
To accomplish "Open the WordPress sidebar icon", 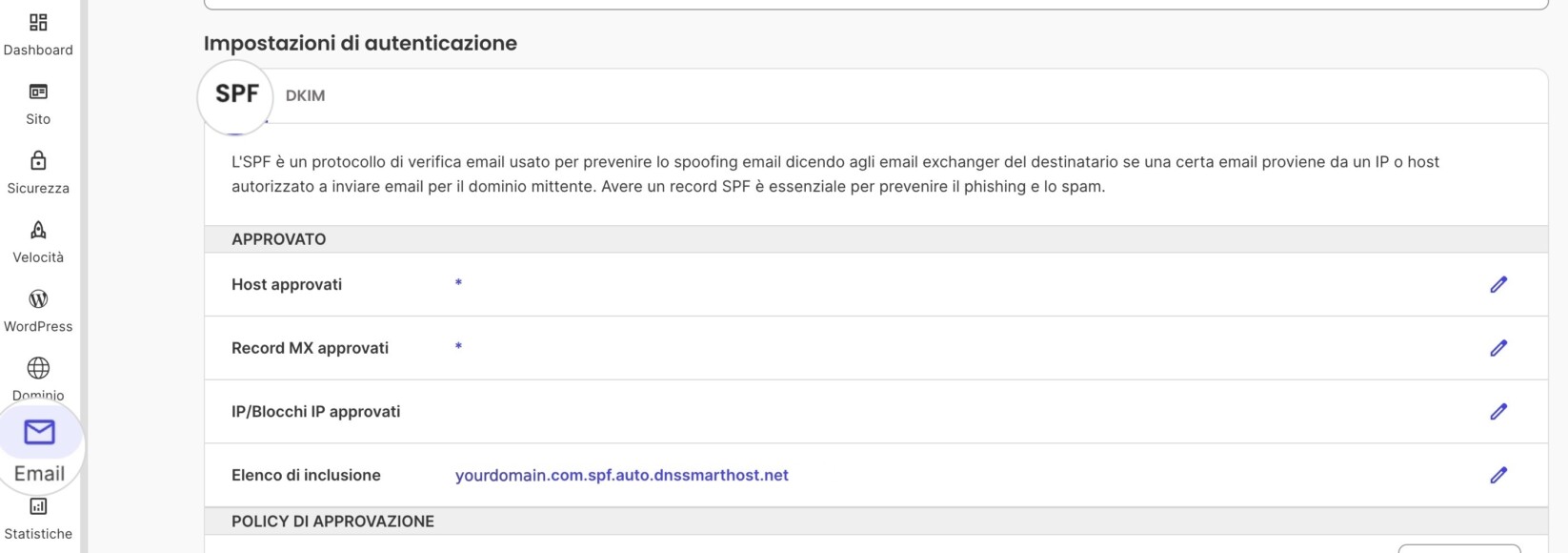I will [x=38, y=299].
